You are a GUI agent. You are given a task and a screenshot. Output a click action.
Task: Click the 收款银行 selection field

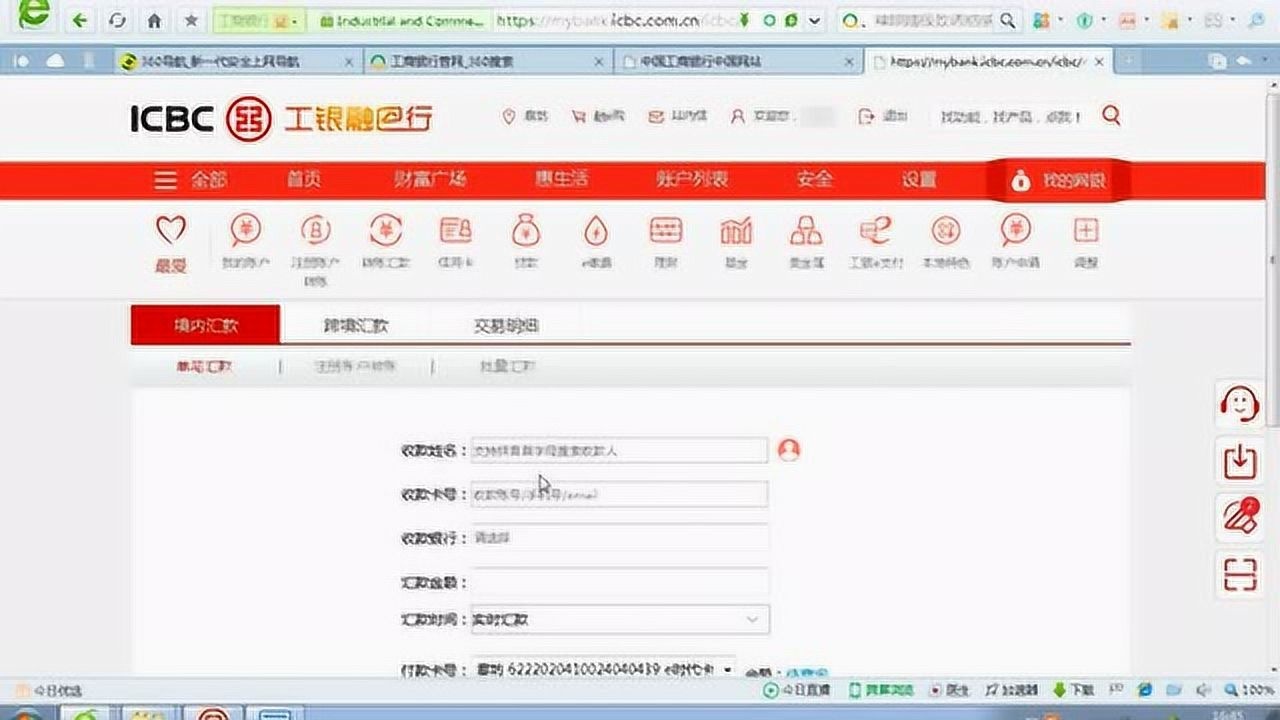pyautogui.click(x=618, y=537)
